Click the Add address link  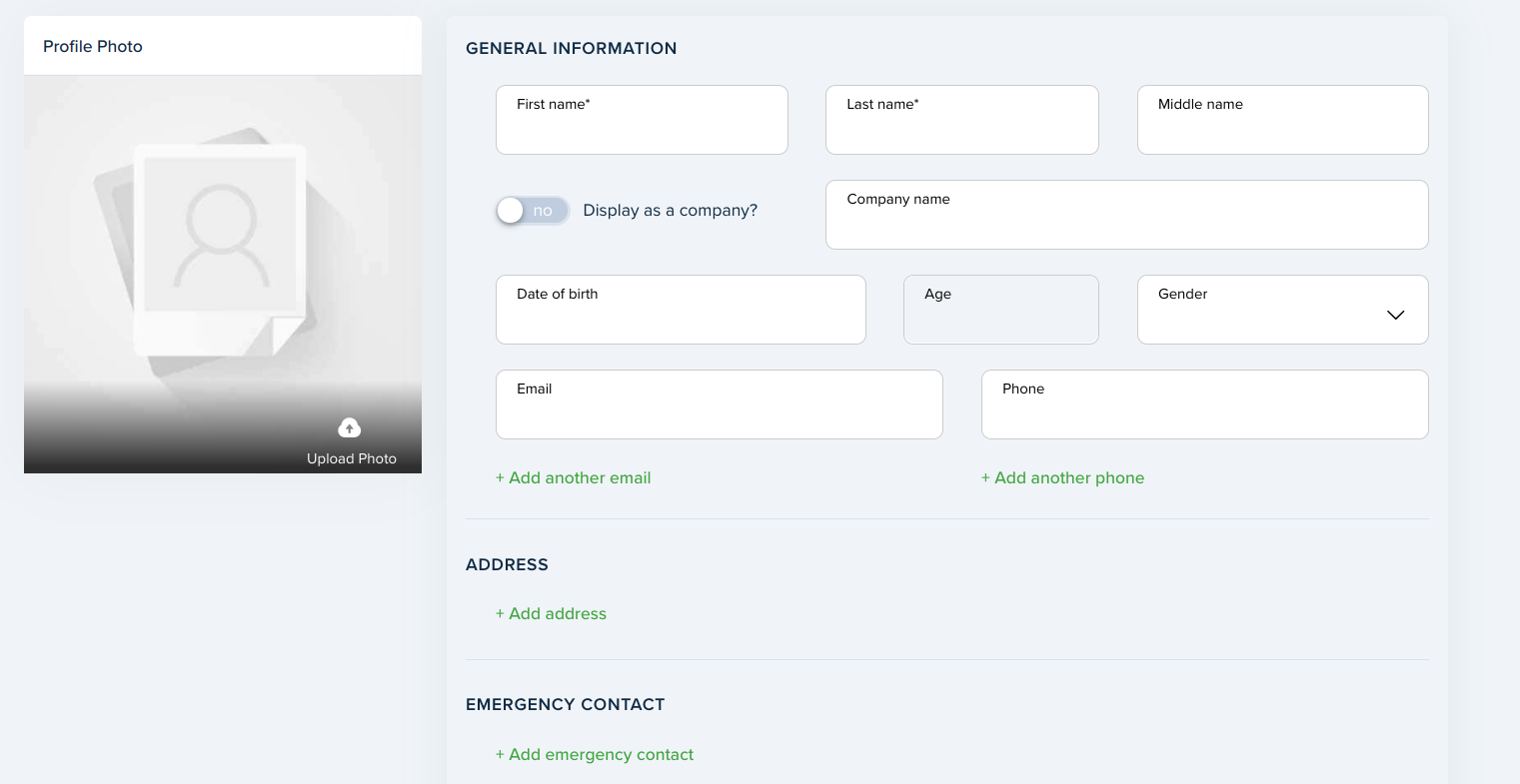tap(551, 613)
